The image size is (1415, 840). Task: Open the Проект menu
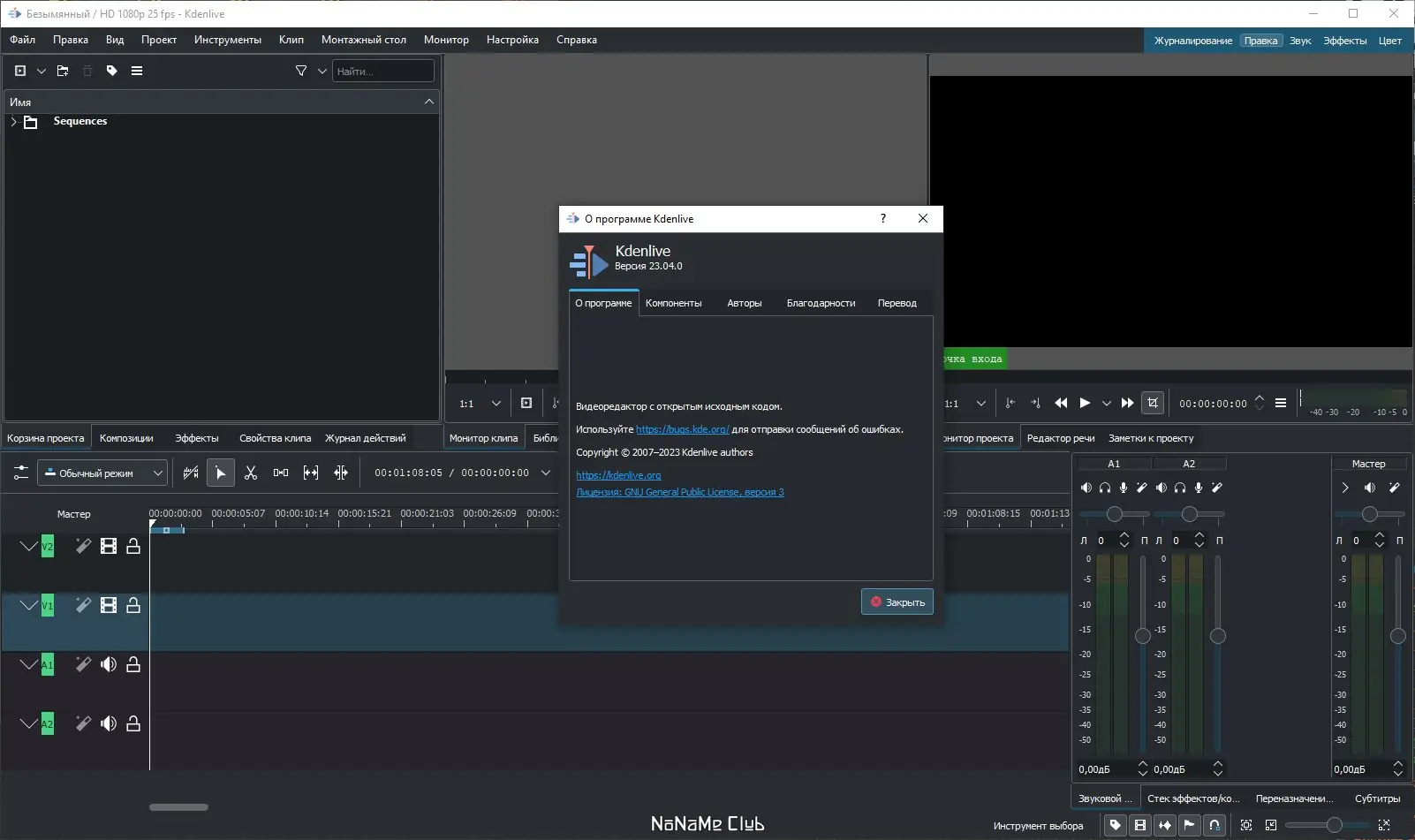pyautogui.click(x=159, y=40)
